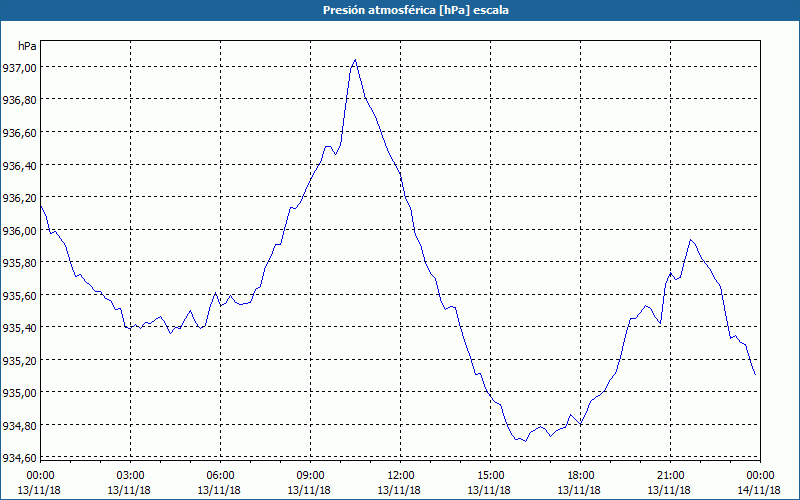Click the pressure curve peak near 10:30

coord(355,60)
